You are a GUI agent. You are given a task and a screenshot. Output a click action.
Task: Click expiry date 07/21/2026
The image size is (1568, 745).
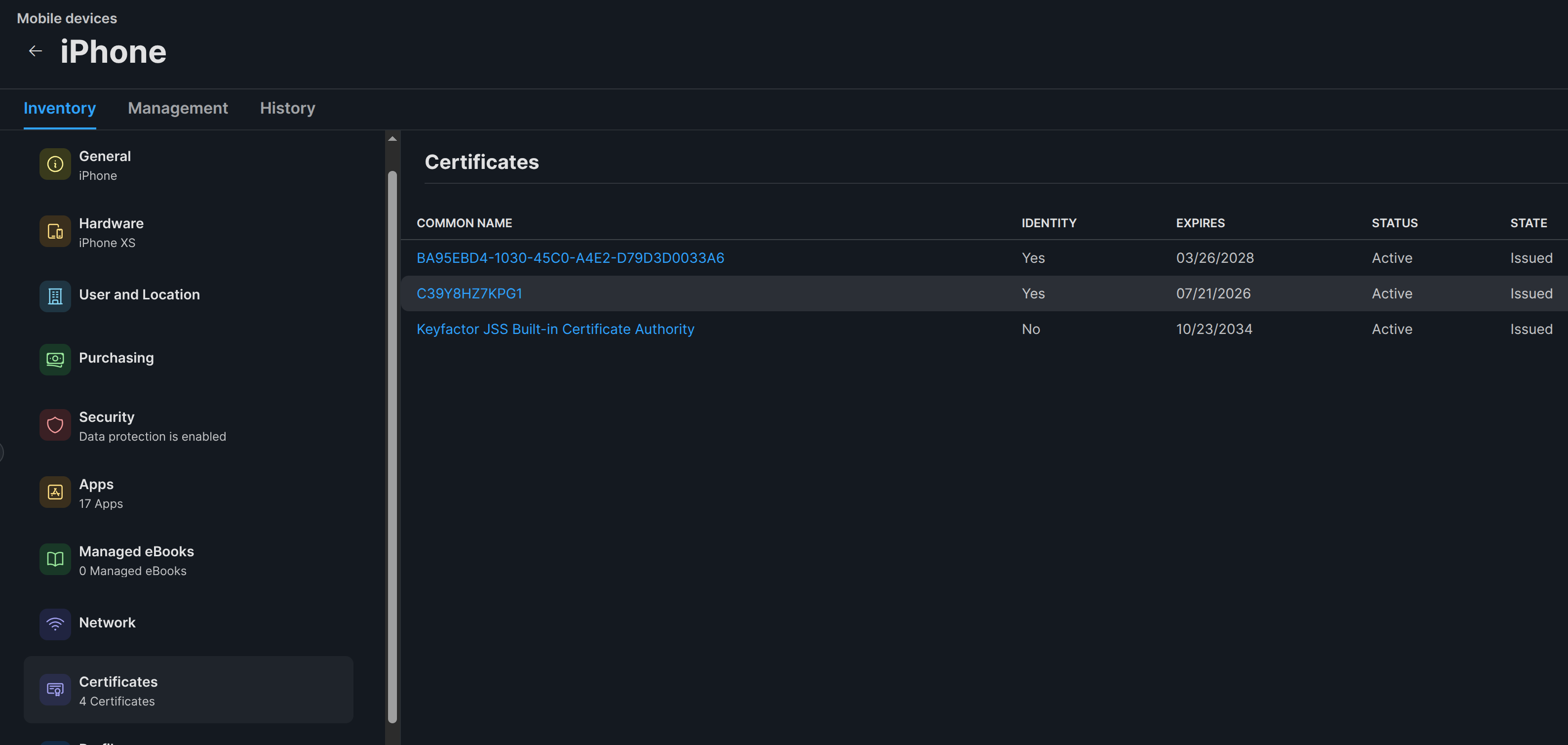[1213, 293]
